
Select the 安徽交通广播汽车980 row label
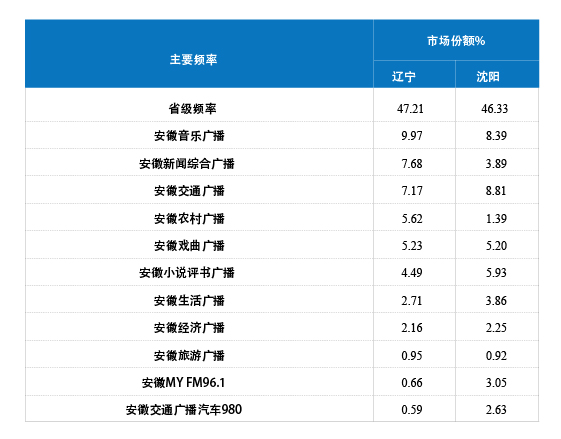(184, 409)
